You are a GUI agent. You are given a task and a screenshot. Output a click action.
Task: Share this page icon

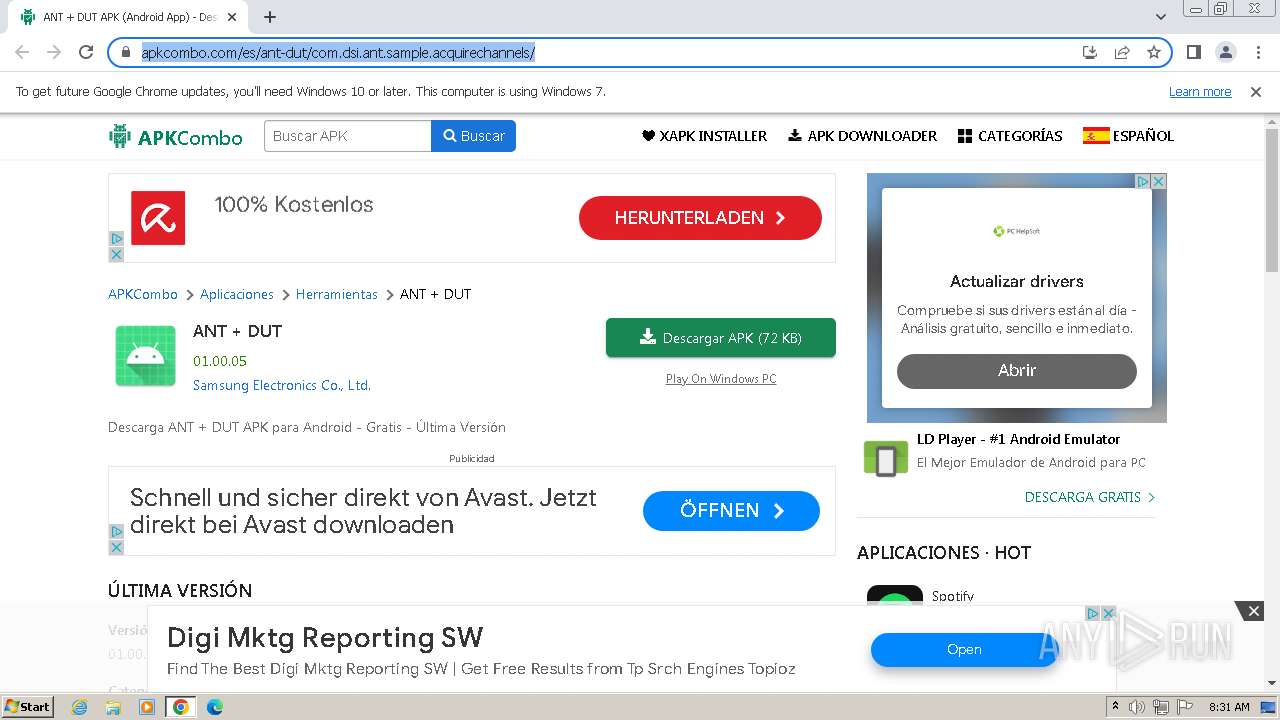(x=1122, y=52)
